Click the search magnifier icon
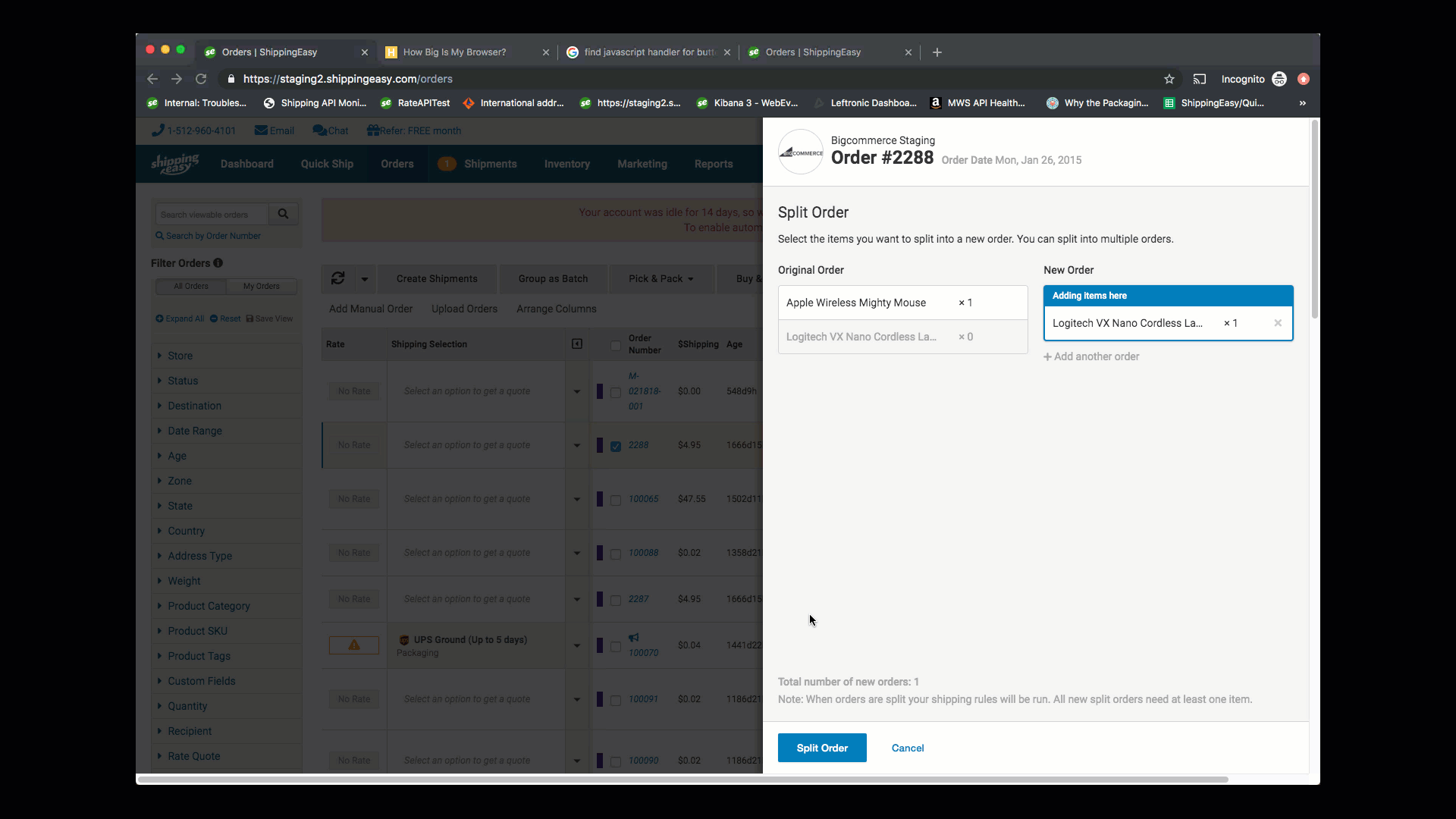The image size is (1456, 819). pyautogui.click(x=283, y=215)
